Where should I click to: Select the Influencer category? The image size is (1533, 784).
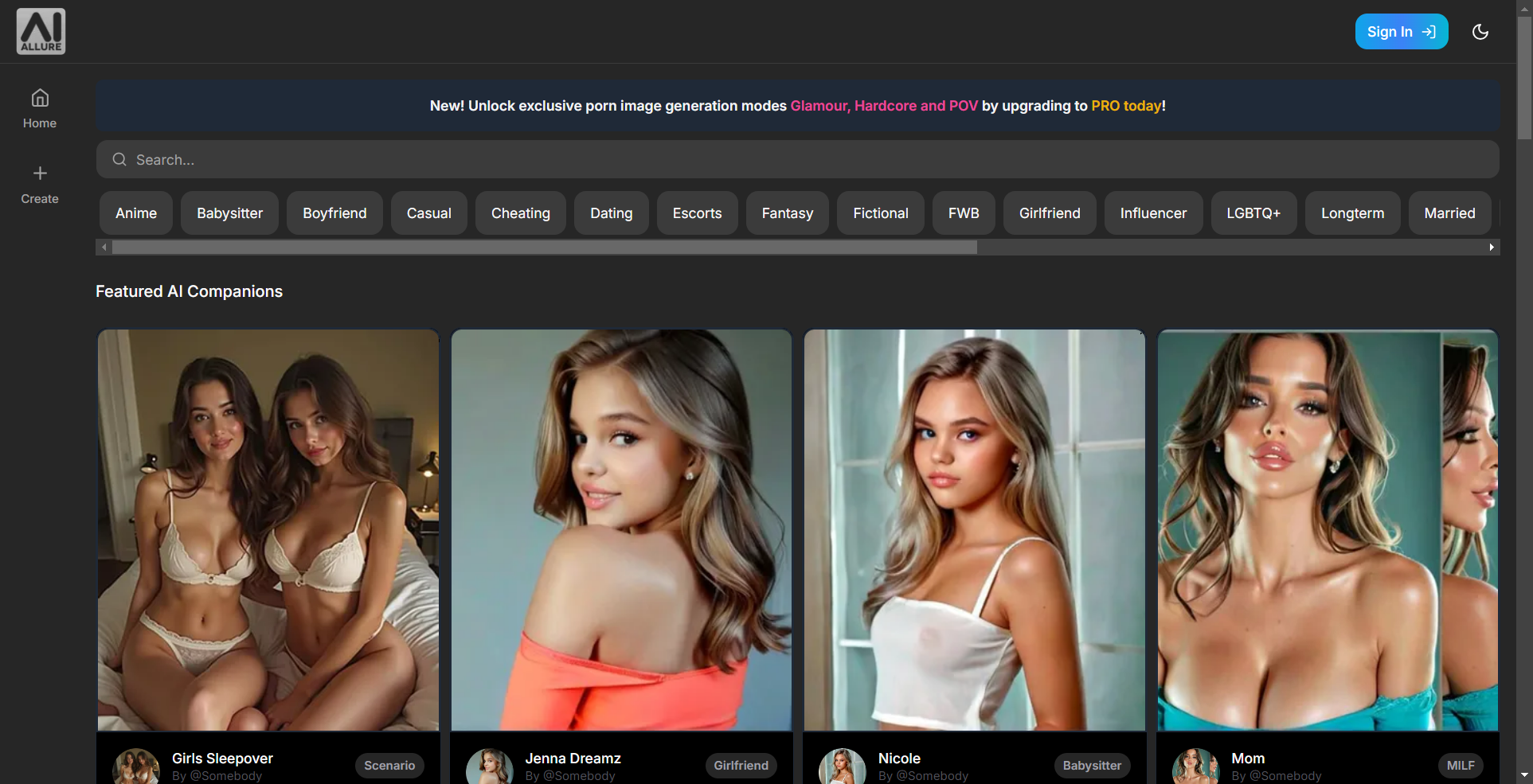[1153, 213]
